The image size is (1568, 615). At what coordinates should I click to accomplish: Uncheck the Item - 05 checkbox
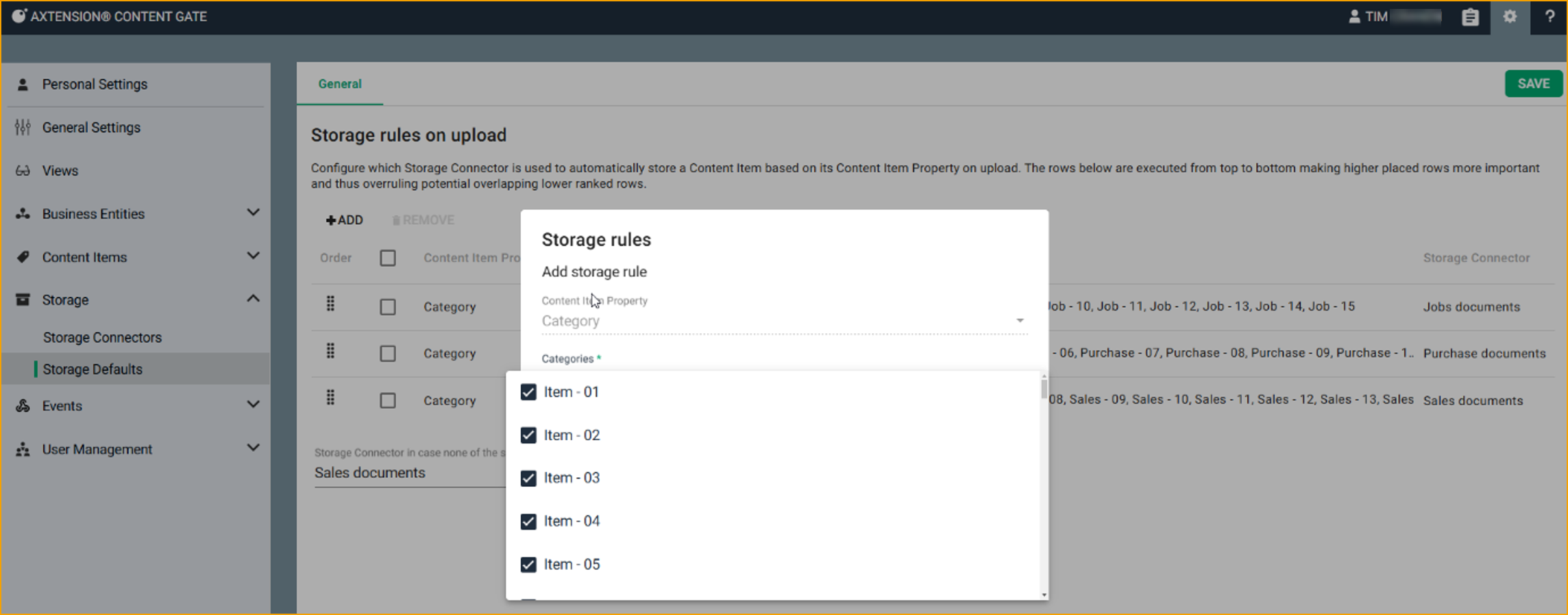click(x=528, y=565)
